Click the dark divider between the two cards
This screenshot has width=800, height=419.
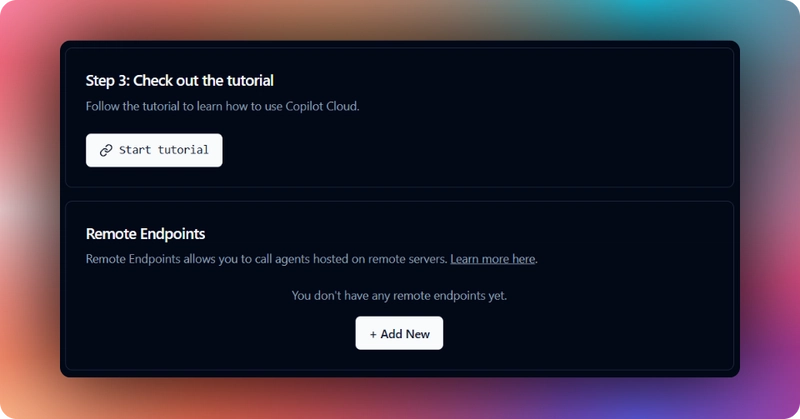pyautogui.click(x=399, y=194)
